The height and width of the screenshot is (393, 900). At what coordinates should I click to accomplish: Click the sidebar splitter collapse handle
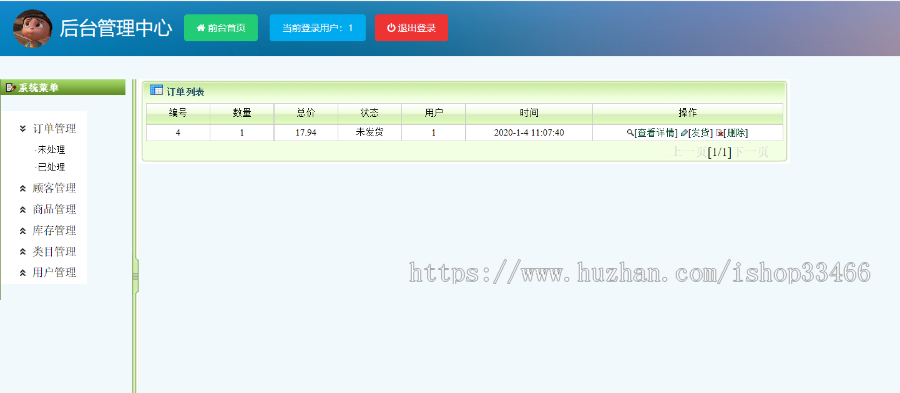click(135, 277)
